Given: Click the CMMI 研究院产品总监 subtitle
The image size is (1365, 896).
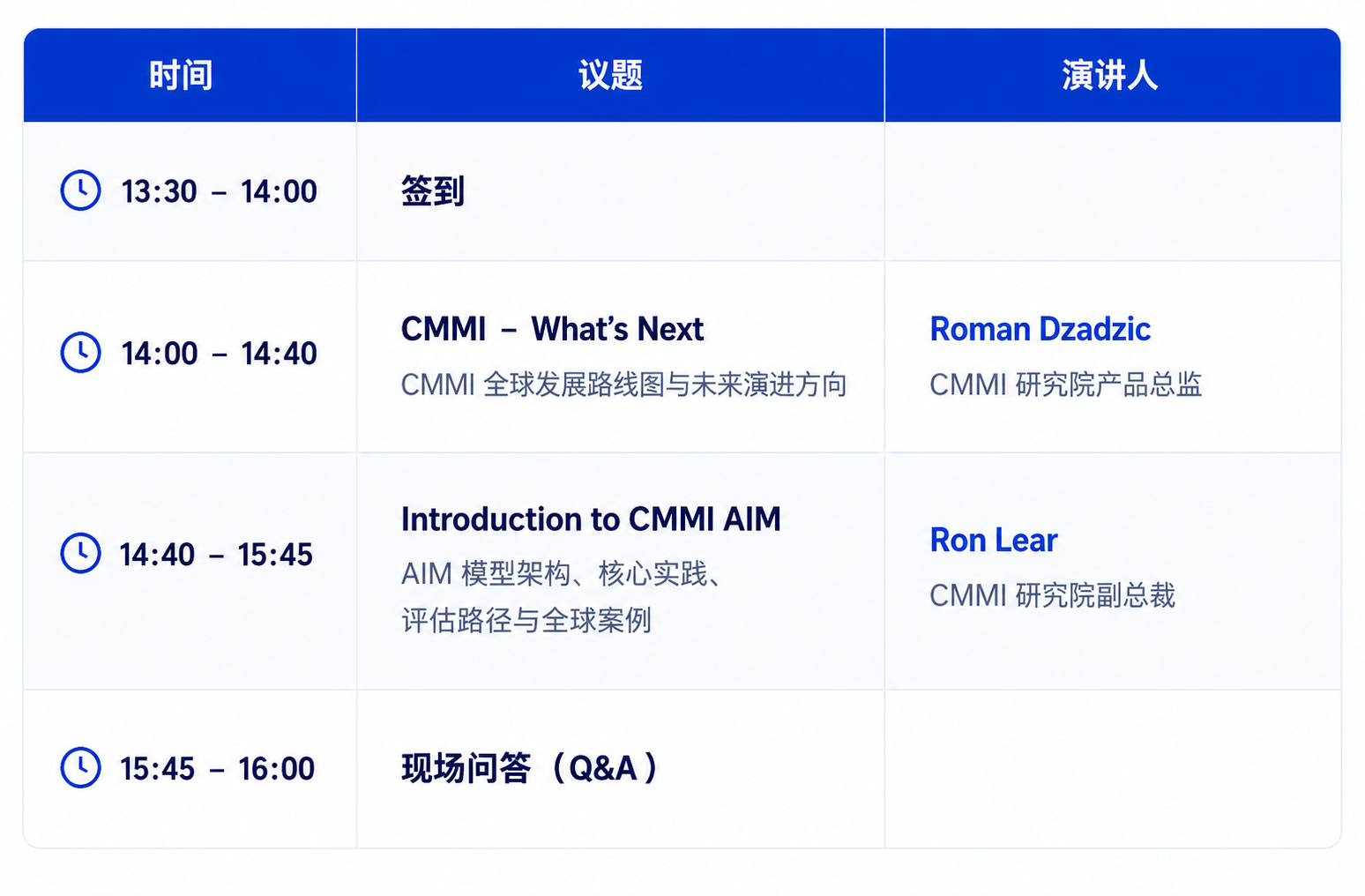Looking at the screenshot, I should [1066, 385].
